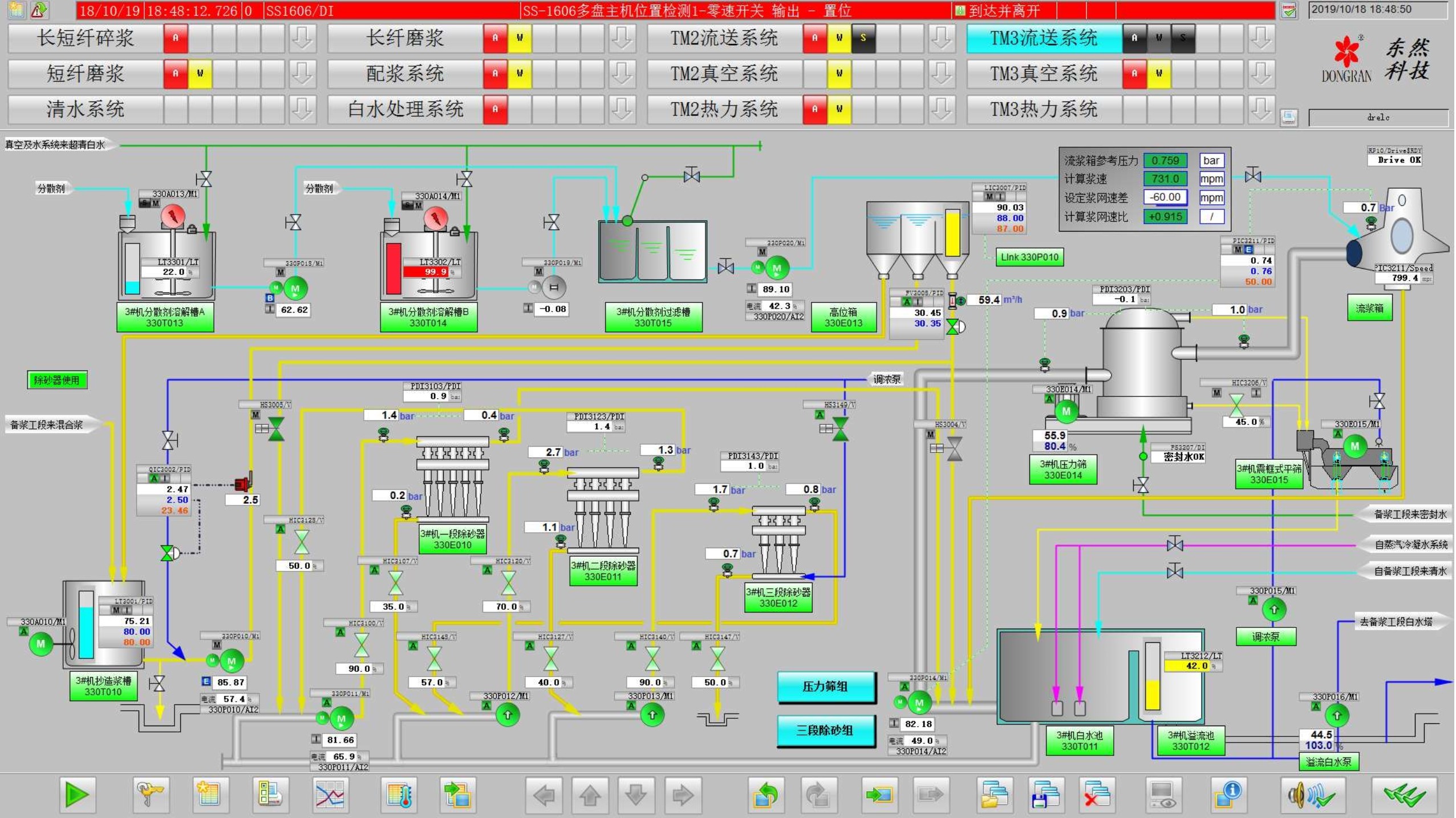The height and width of the screenshot is (818, 1456).
Task: Toggle red A alarm indicator for 长短纤碎浆
Action: tap(176, 38)
